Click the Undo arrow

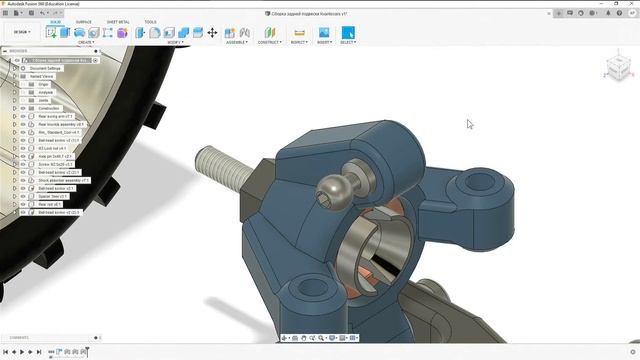42,13
